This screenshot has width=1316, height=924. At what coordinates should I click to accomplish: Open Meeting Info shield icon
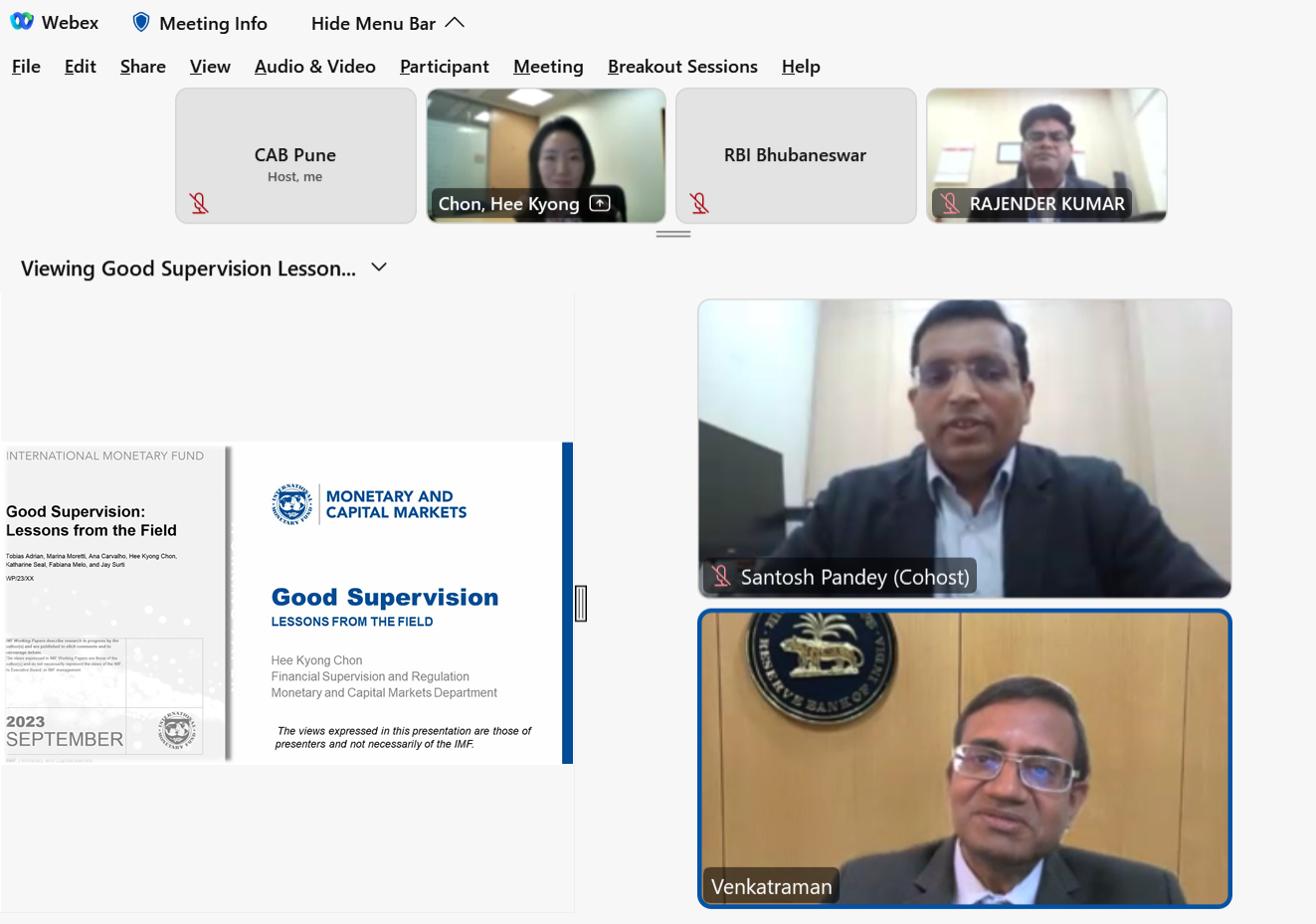point(141,22)
